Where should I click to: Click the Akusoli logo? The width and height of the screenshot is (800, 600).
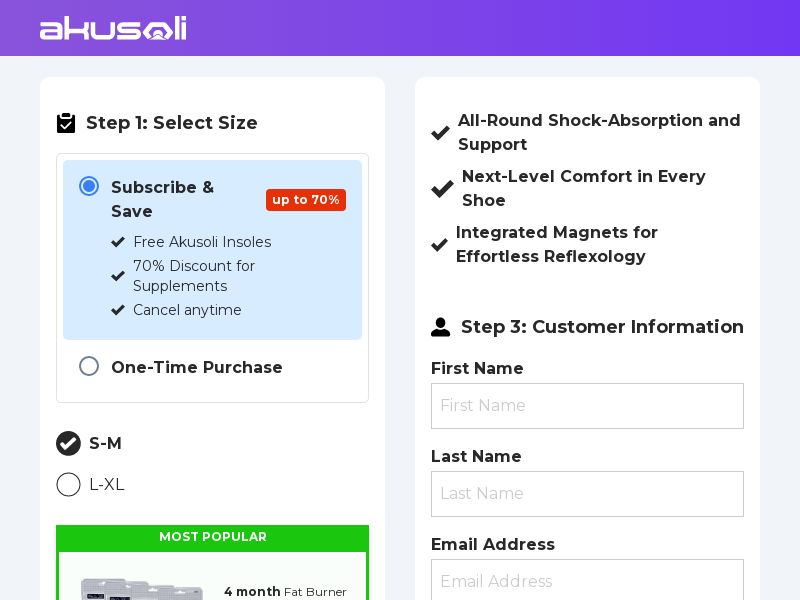tap(112, 28)
